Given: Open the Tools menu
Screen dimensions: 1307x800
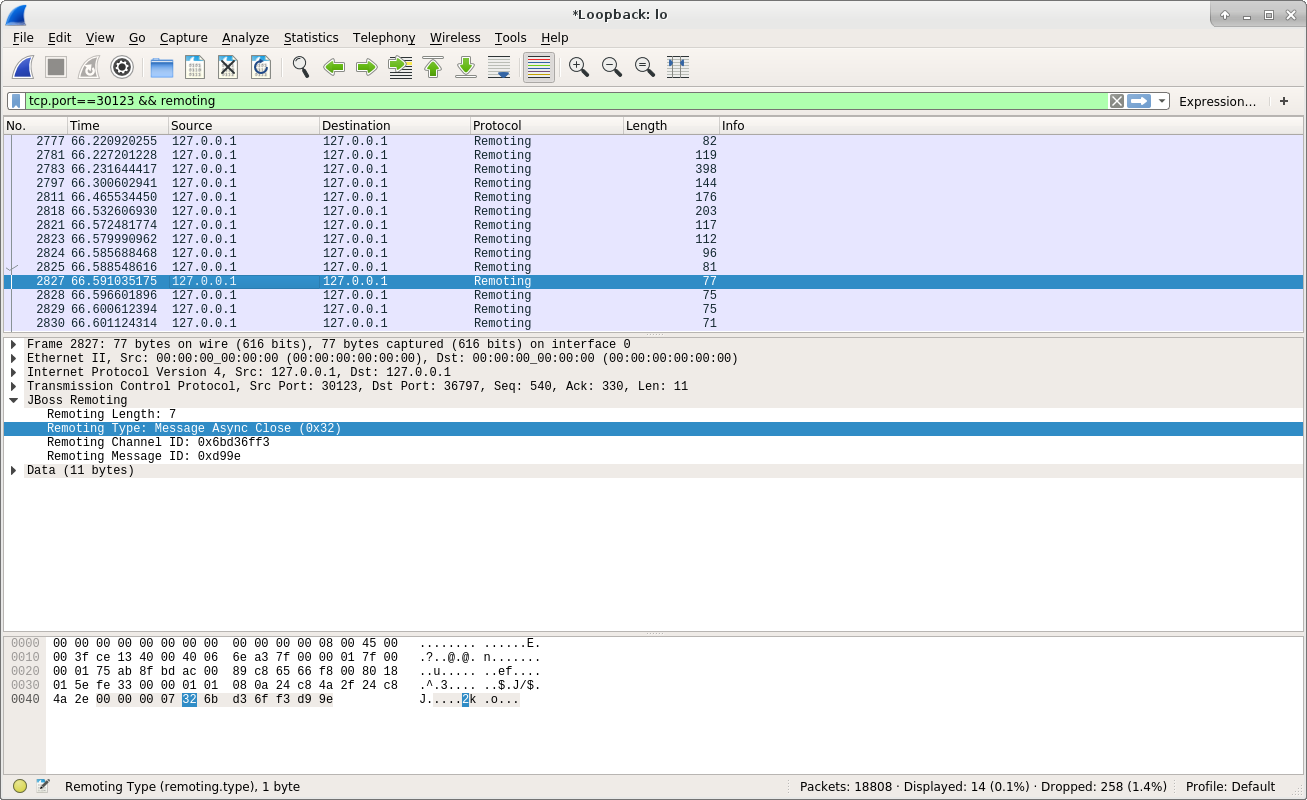Looking at the screenshot, I should pos(510,37).
